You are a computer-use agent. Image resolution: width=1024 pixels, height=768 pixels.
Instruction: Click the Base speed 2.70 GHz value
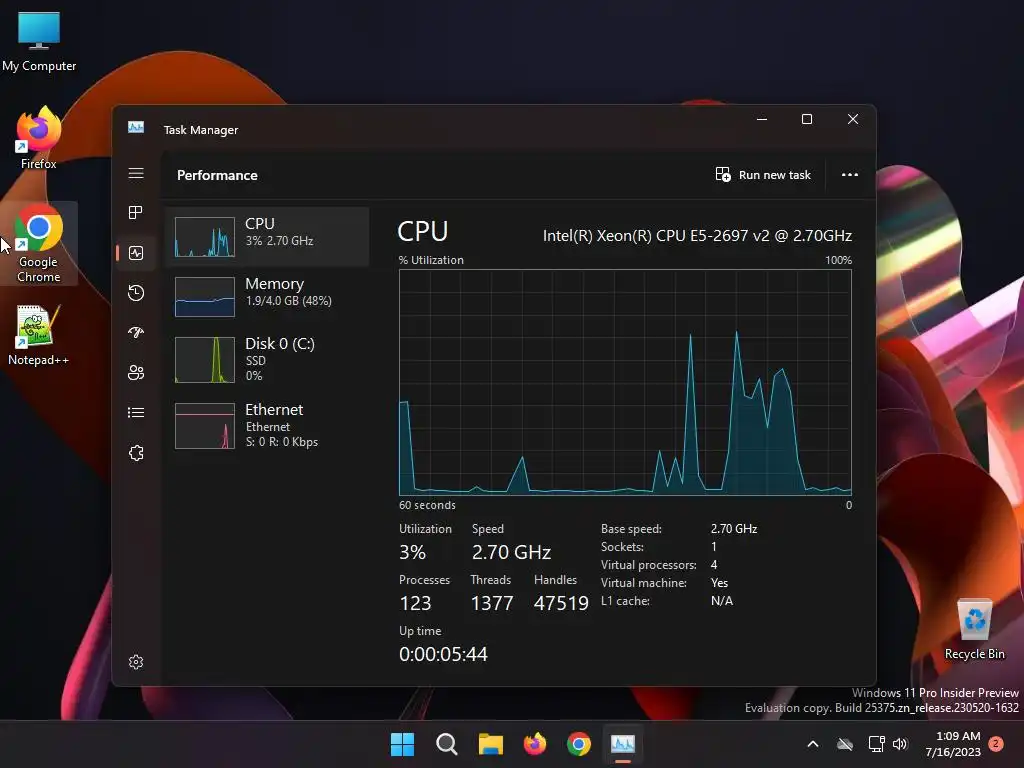pos(734,529)
